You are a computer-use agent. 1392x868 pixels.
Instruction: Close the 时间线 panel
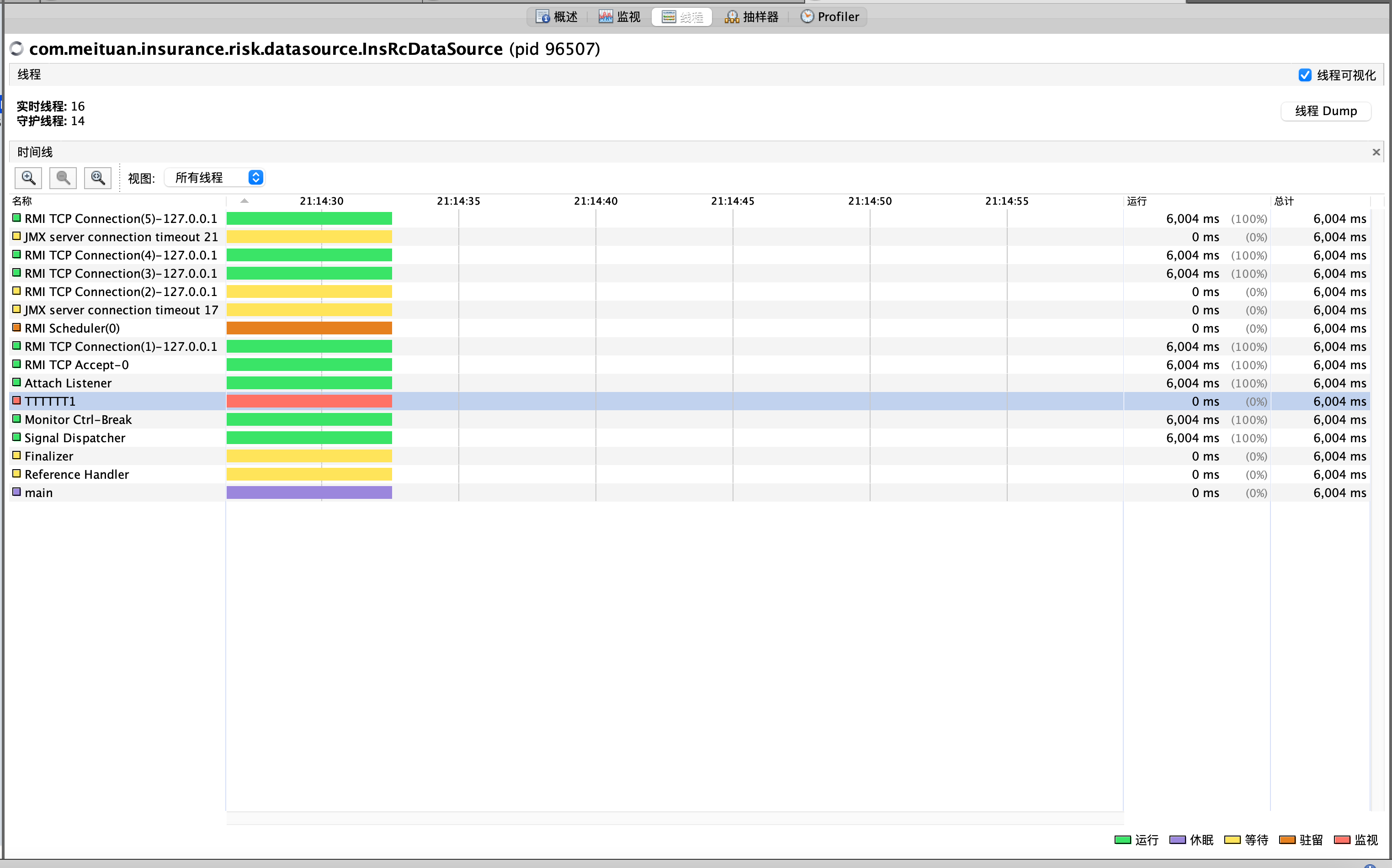point(1376,152)
